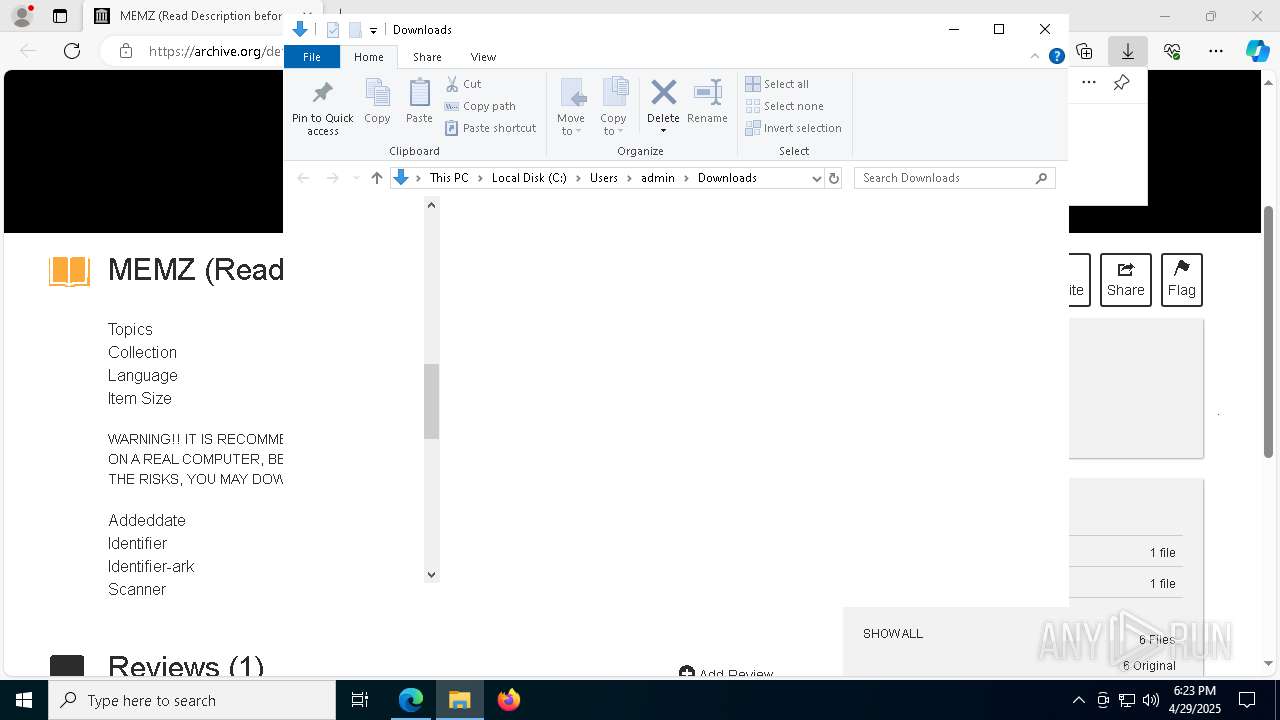This screenshot has width=1280, height=720.
Task: Click the volume icon in tray
Action: tap(1151, 700)
